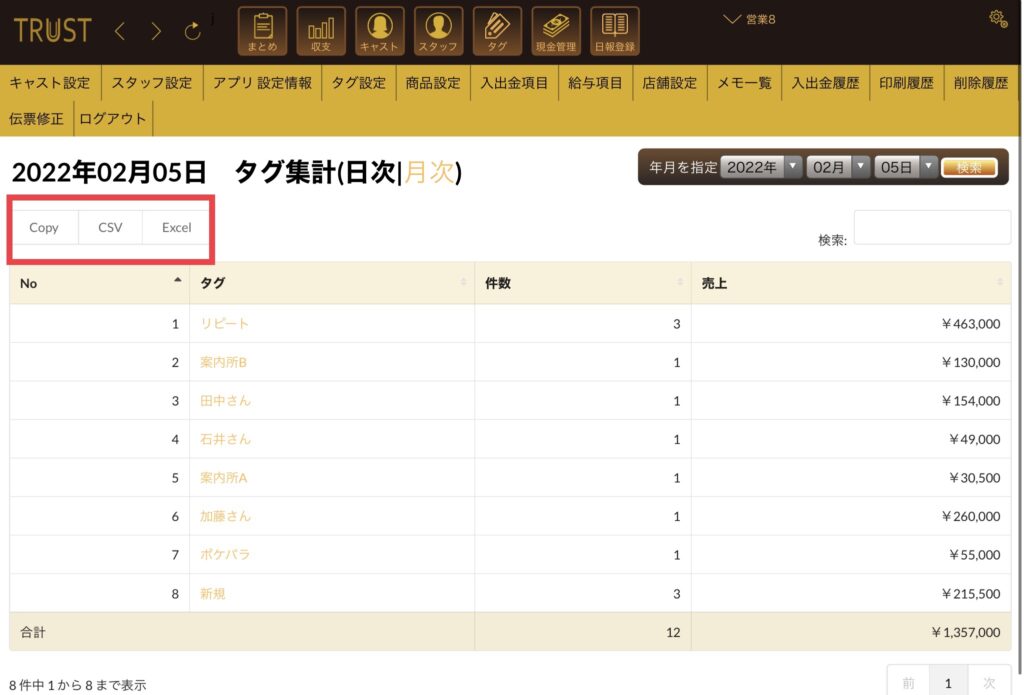
Task: Expand the 05日 day dropdown
Action: tap(904, 168)
